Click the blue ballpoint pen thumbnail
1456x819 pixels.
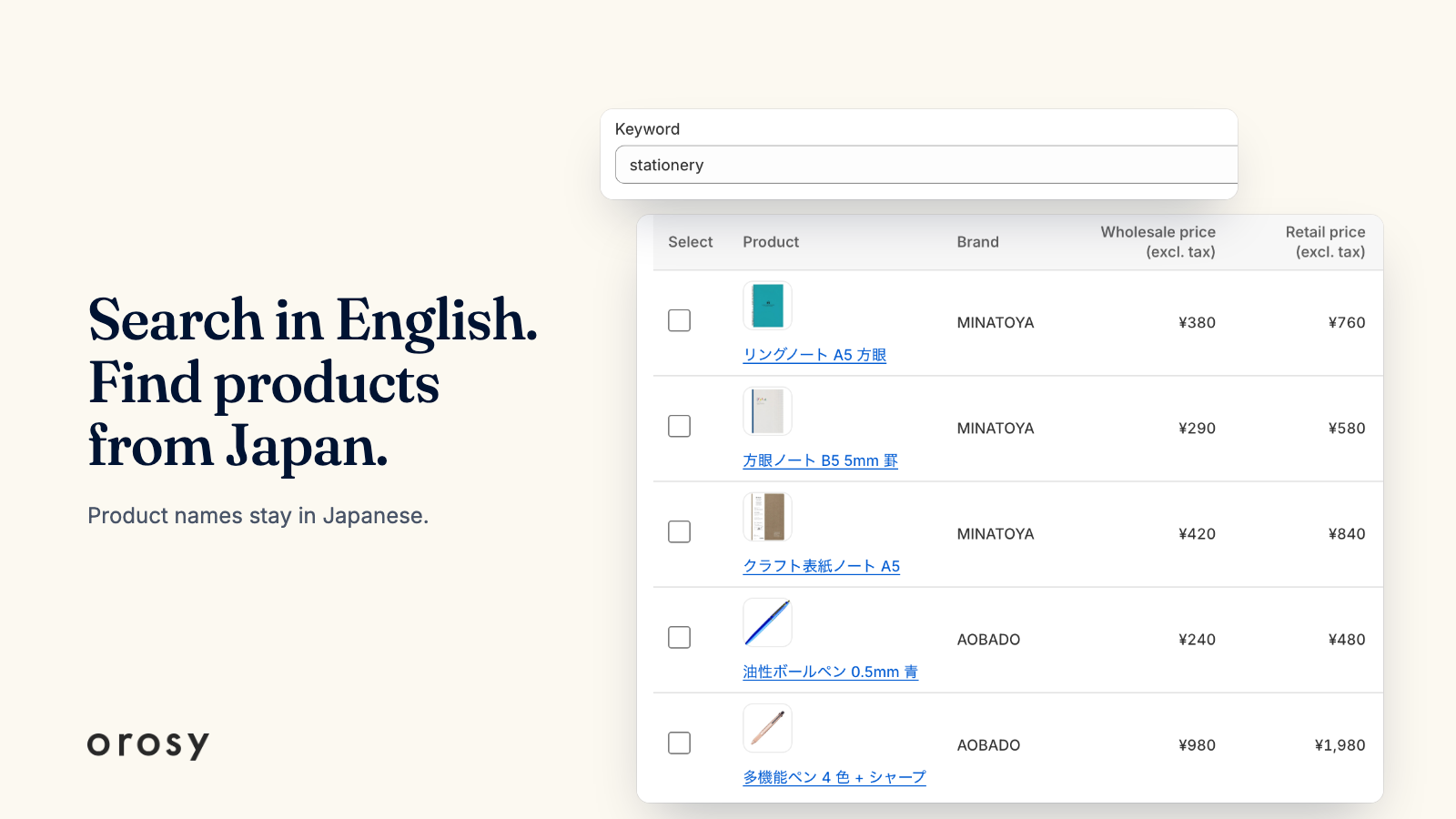[x=767, y=622]
